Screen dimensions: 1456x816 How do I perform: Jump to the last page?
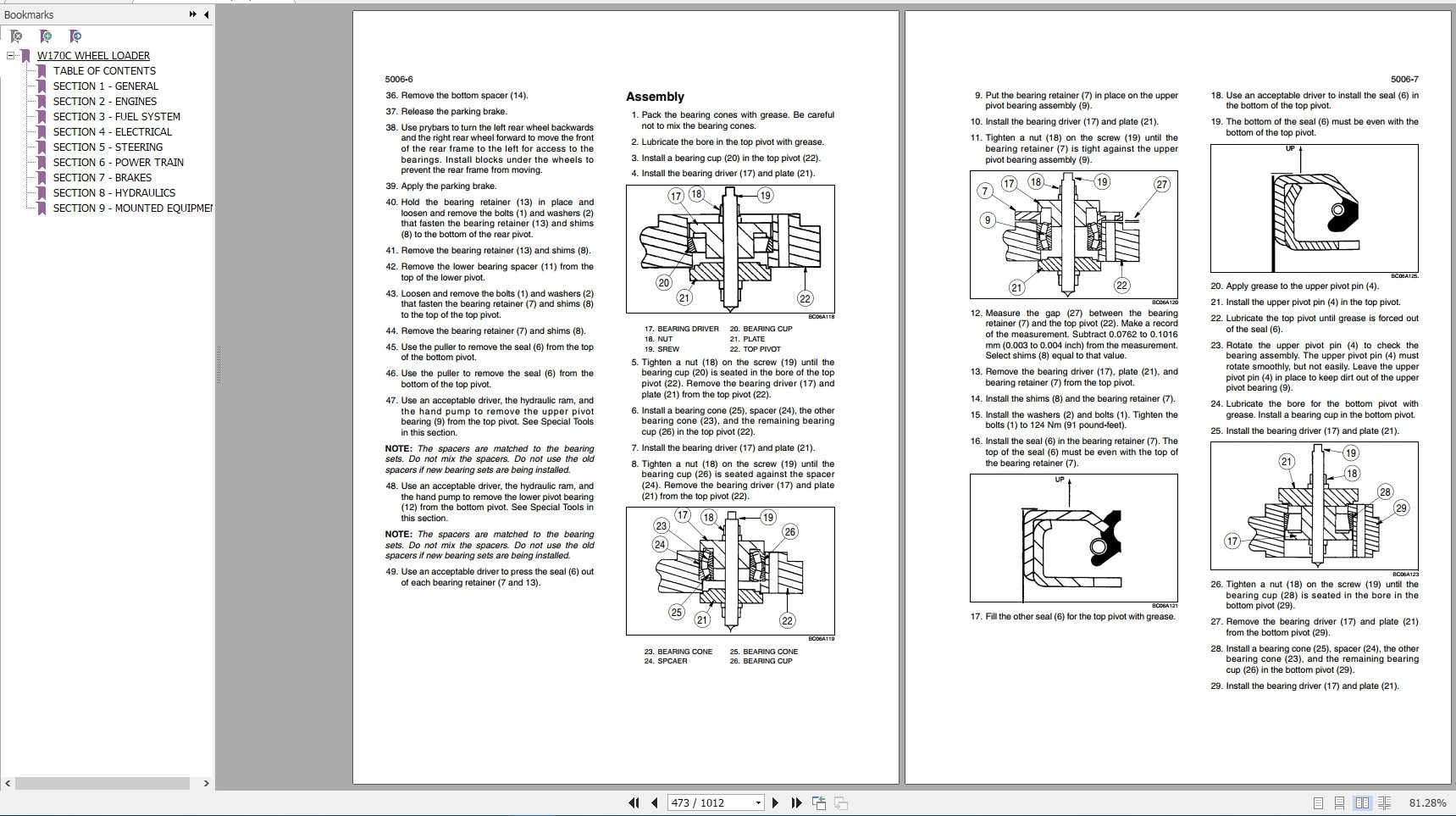(x=796, y=802)
